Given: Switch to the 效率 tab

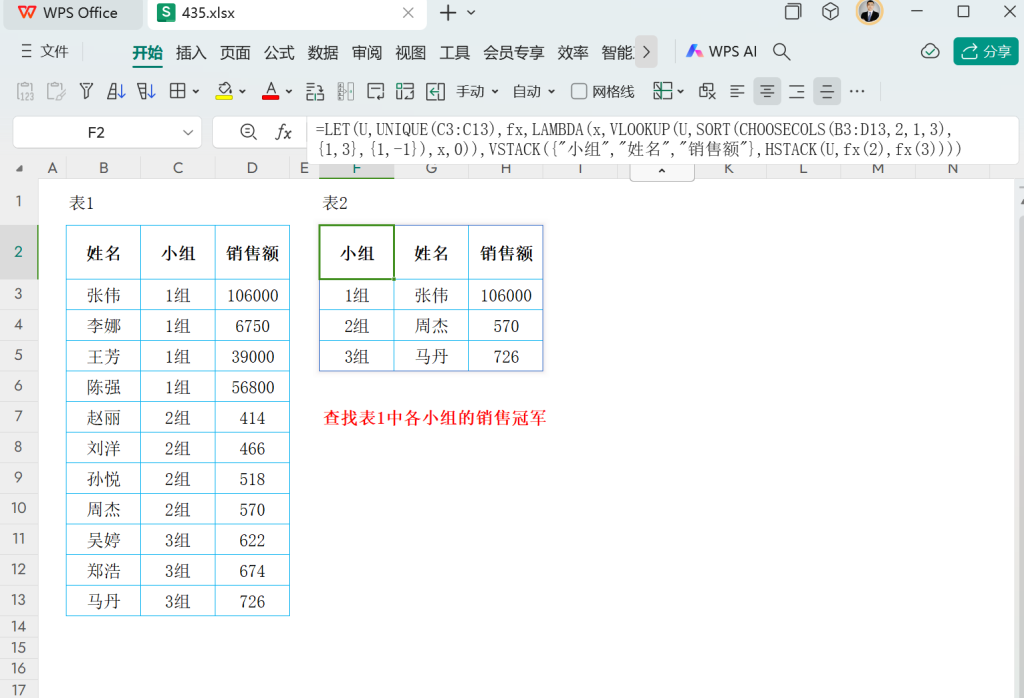Looking at the screenshot, I should click(x=573, y=52).
